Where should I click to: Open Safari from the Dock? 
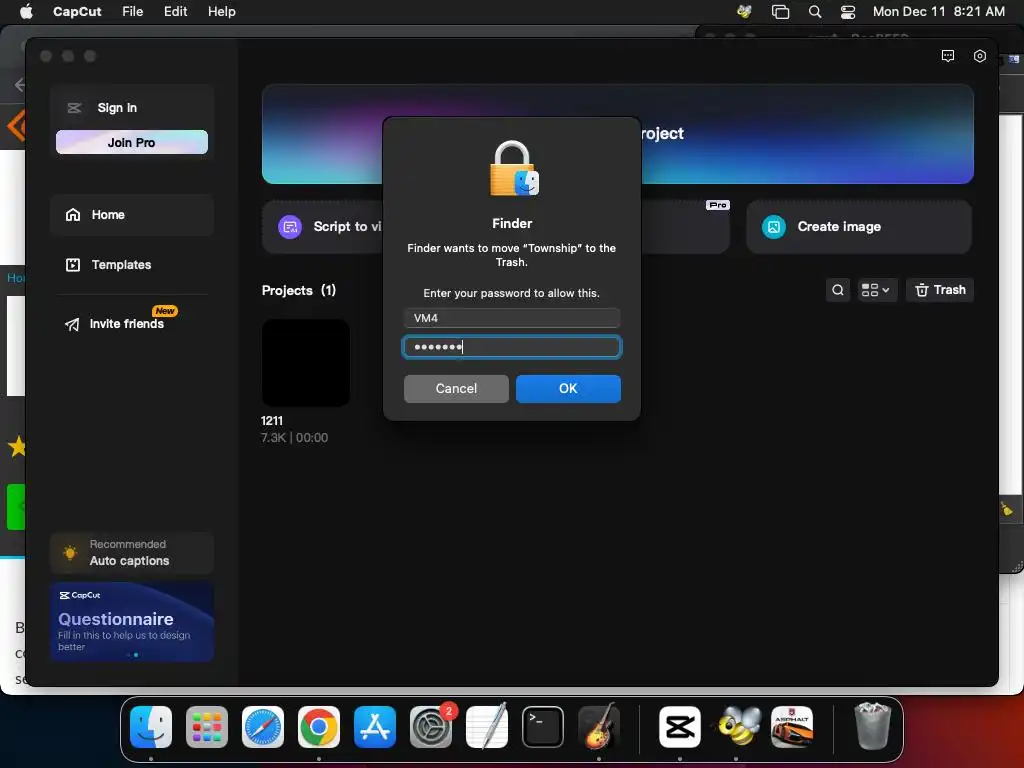263,727
